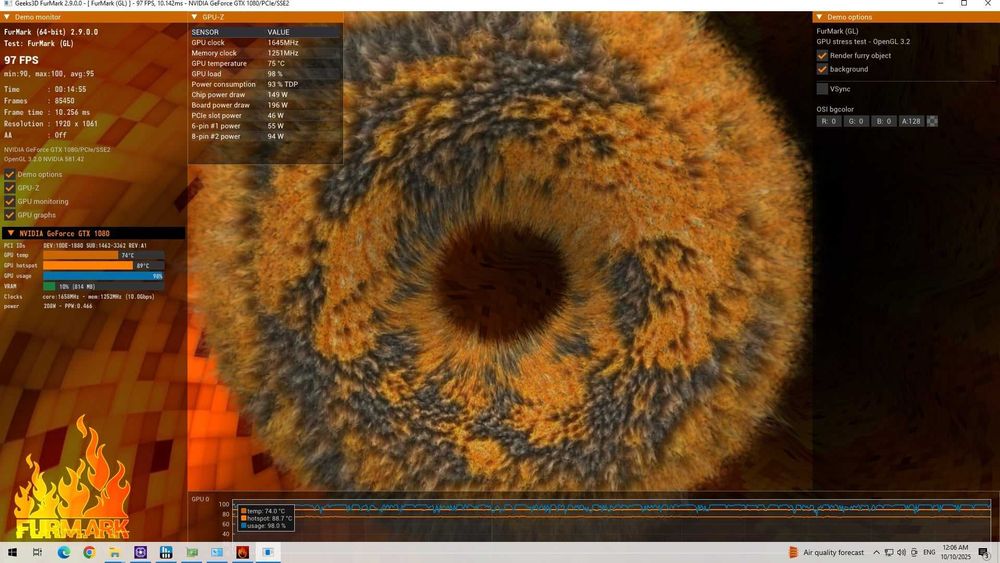The image size is (1000, 563).
Task: Click the purple square taskbar app icon
Action: pyautogui.click(x=140, y=552)
